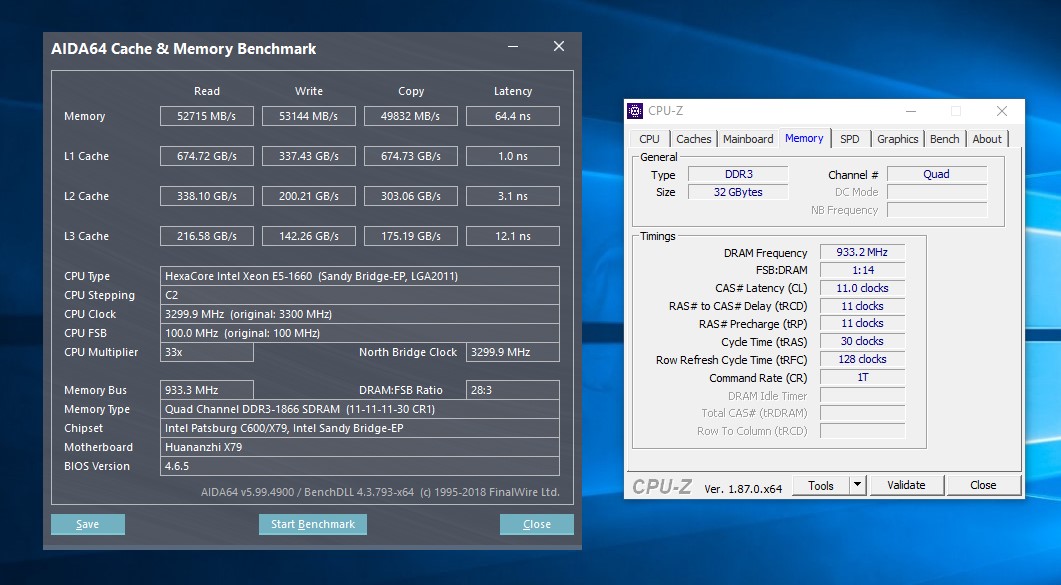Click L3 Cache Write value 142.26 GB/s

pos(309,235)
